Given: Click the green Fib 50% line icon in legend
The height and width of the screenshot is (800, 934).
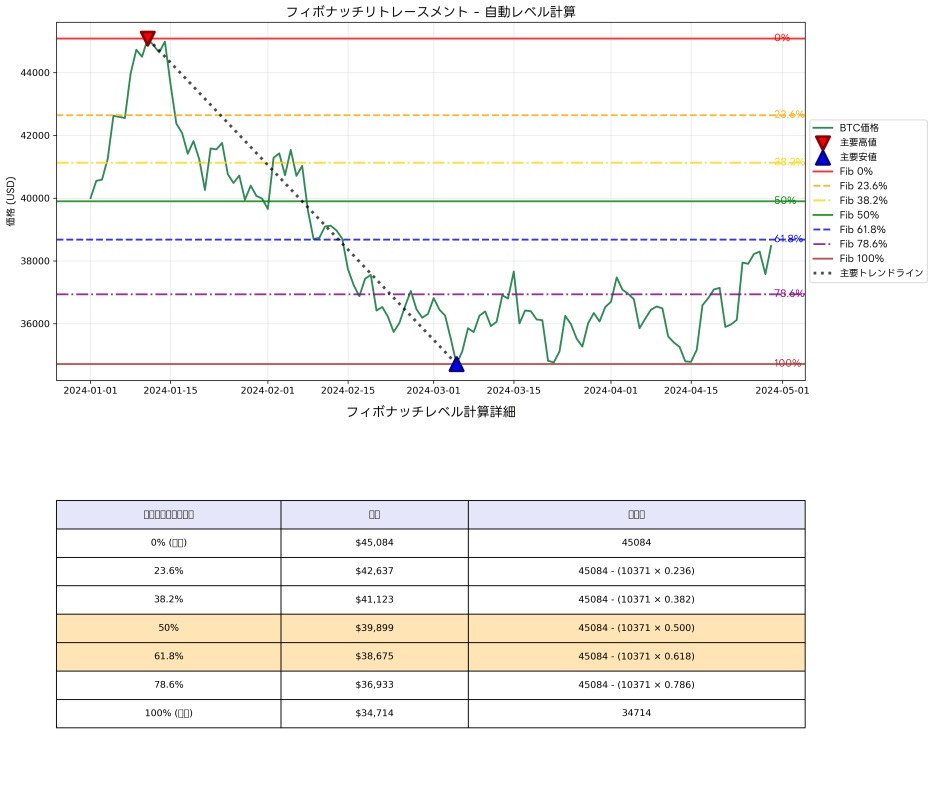Looking at the screenshot, I should click(825, 214).
